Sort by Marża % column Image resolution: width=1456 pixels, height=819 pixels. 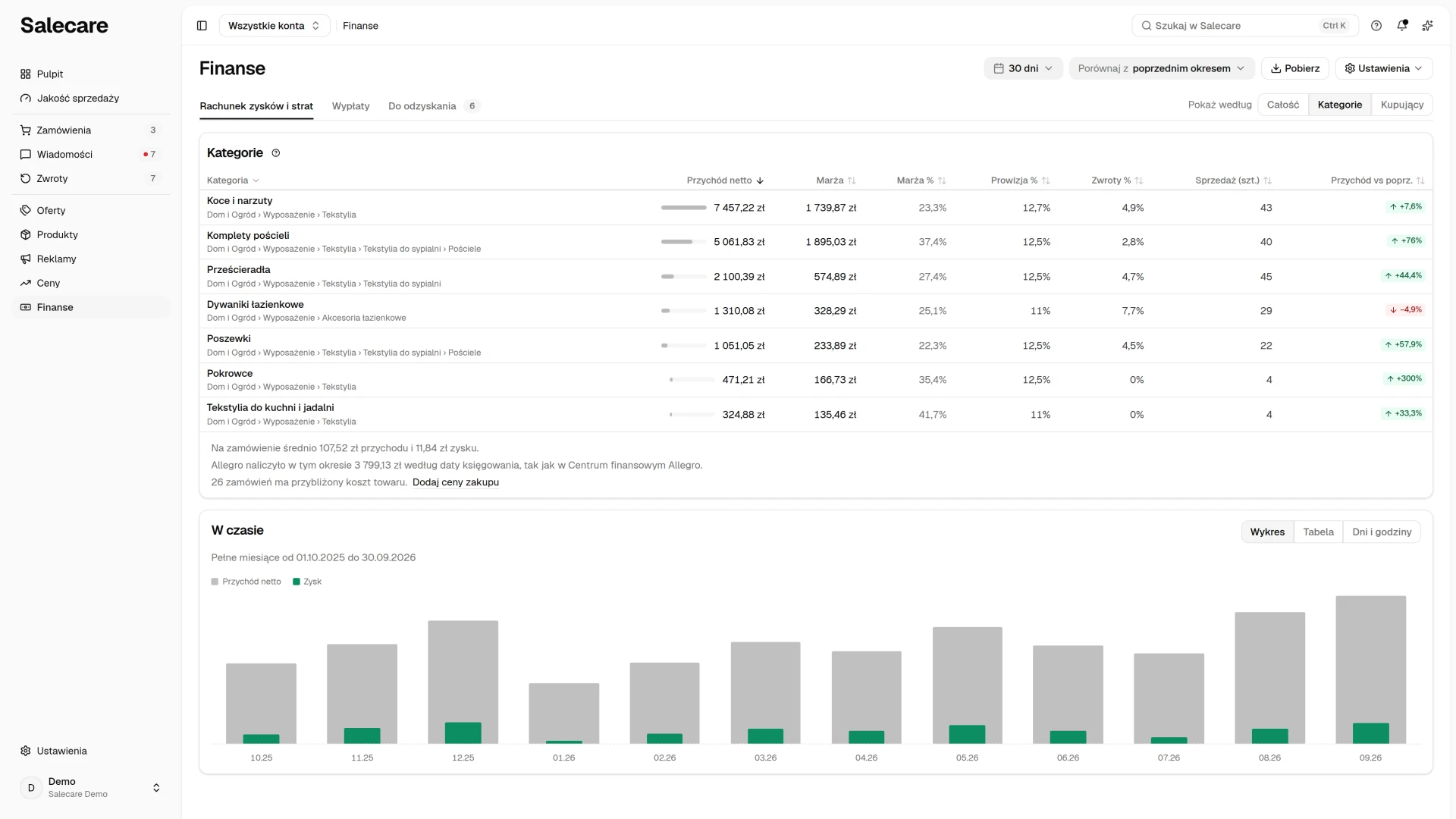tap(921, 180)
